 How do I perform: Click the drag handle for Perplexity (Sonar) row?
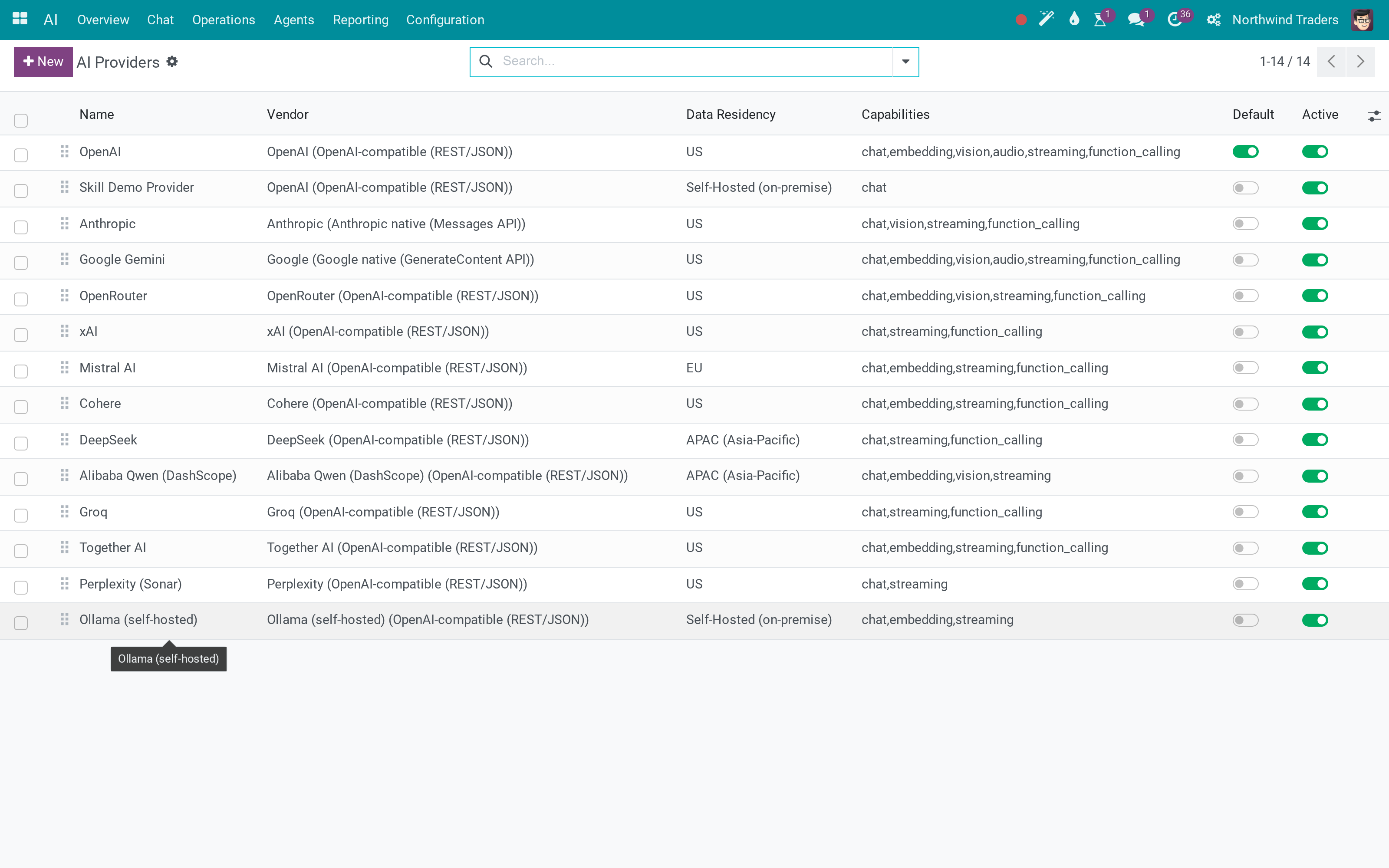tap(64, 584)
